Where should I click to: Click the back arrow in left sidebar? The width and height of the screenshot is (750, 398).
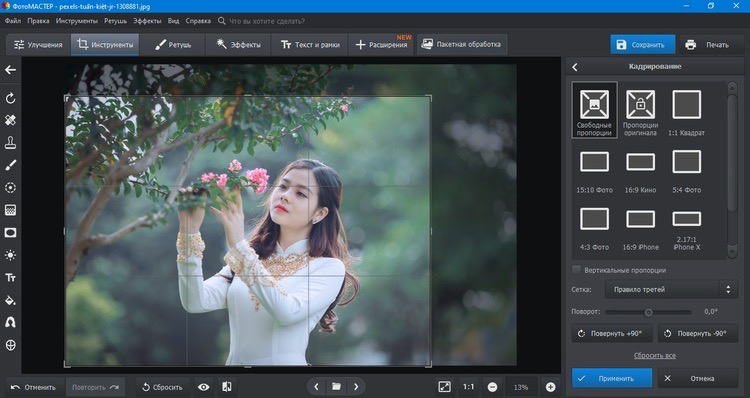pos(11,70)
